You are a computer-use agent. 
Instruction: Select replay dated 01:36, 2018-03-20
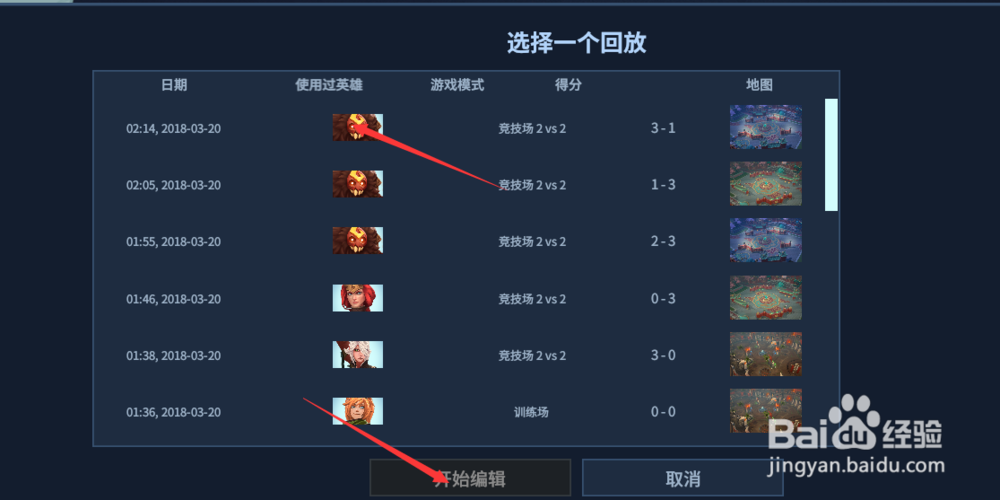click(x=173, y=412)
